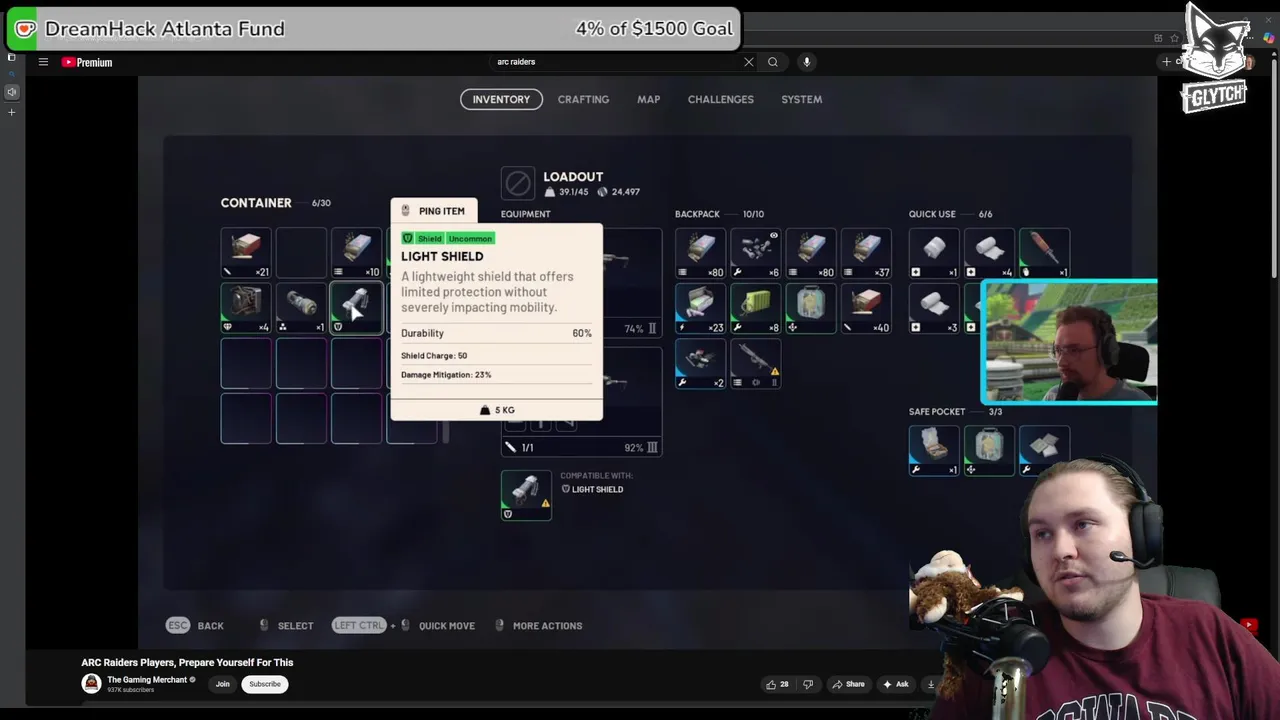Toggle eye tracking icon on ×6 parts
The image size is (1280, 720).
pyautogui.click(x=773, y=236)
